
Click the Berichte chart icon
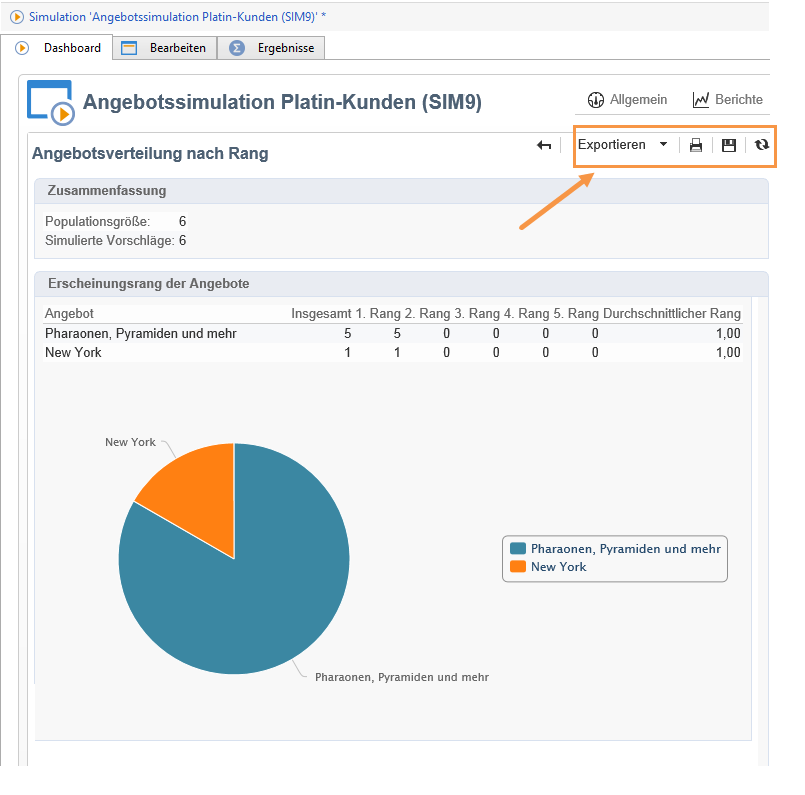pos(701,100)
